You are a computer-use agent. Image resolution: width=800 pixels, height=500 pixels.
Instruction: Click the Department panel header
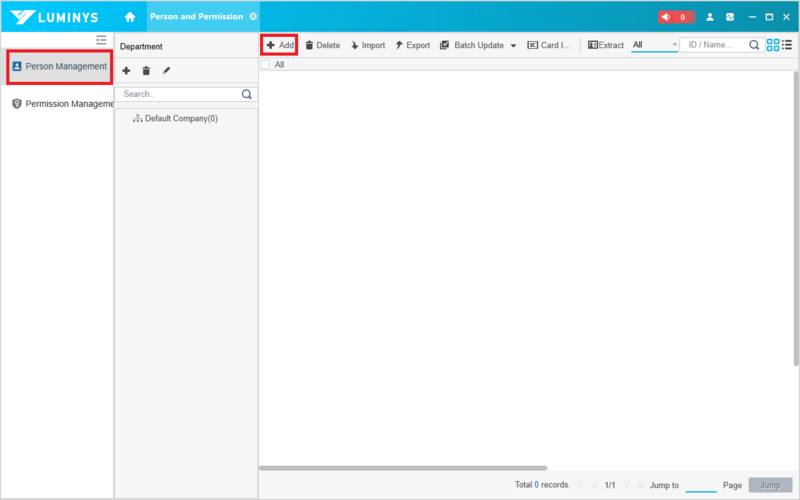pos(141,46)
